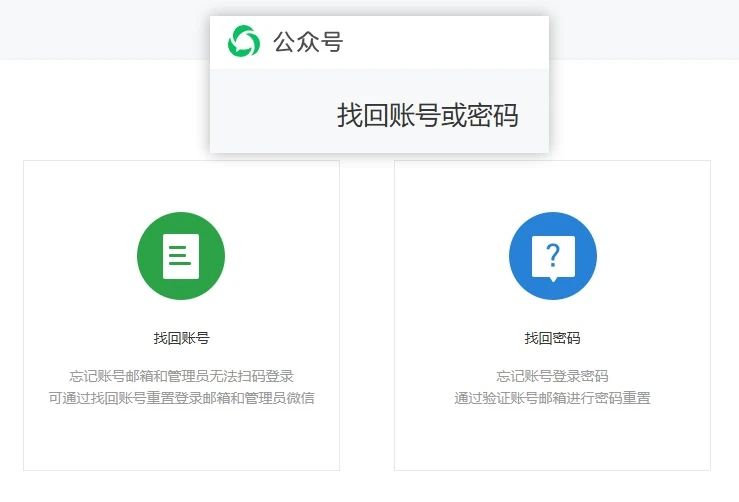The height and width of the screenshot is (502, 739).
Task: Click the green WeChat 公众号 logo icon
Action: (x=244, y=41)
